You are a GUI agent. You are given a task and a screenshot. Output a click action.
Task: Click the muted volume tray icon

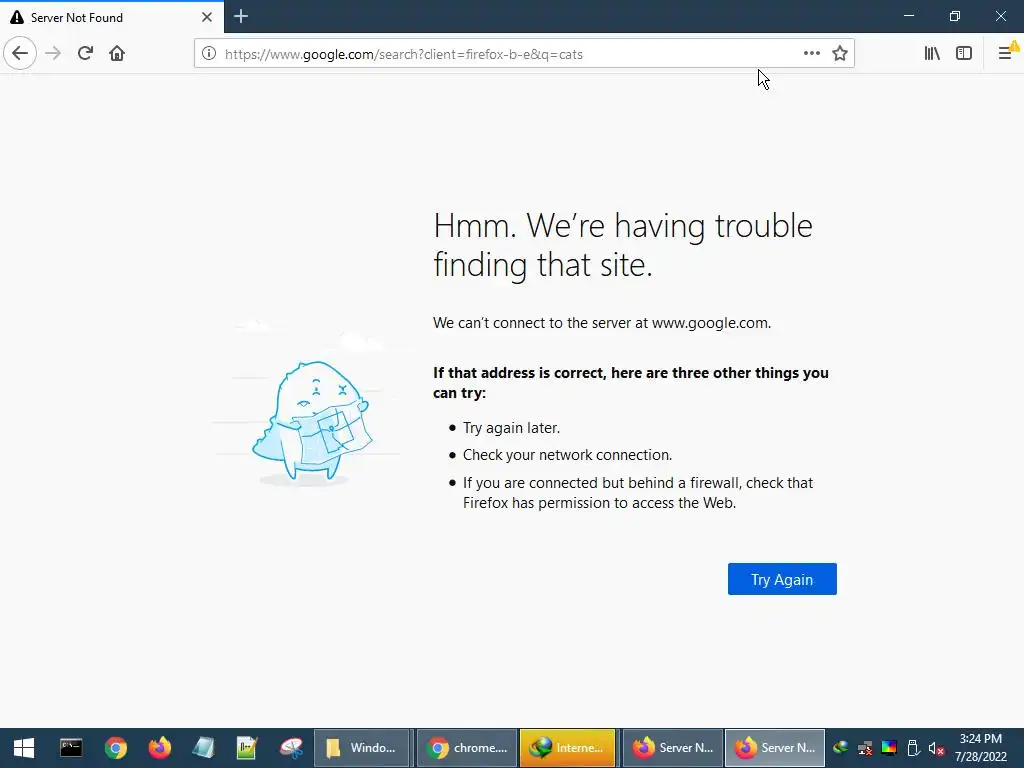click(936, 748)
